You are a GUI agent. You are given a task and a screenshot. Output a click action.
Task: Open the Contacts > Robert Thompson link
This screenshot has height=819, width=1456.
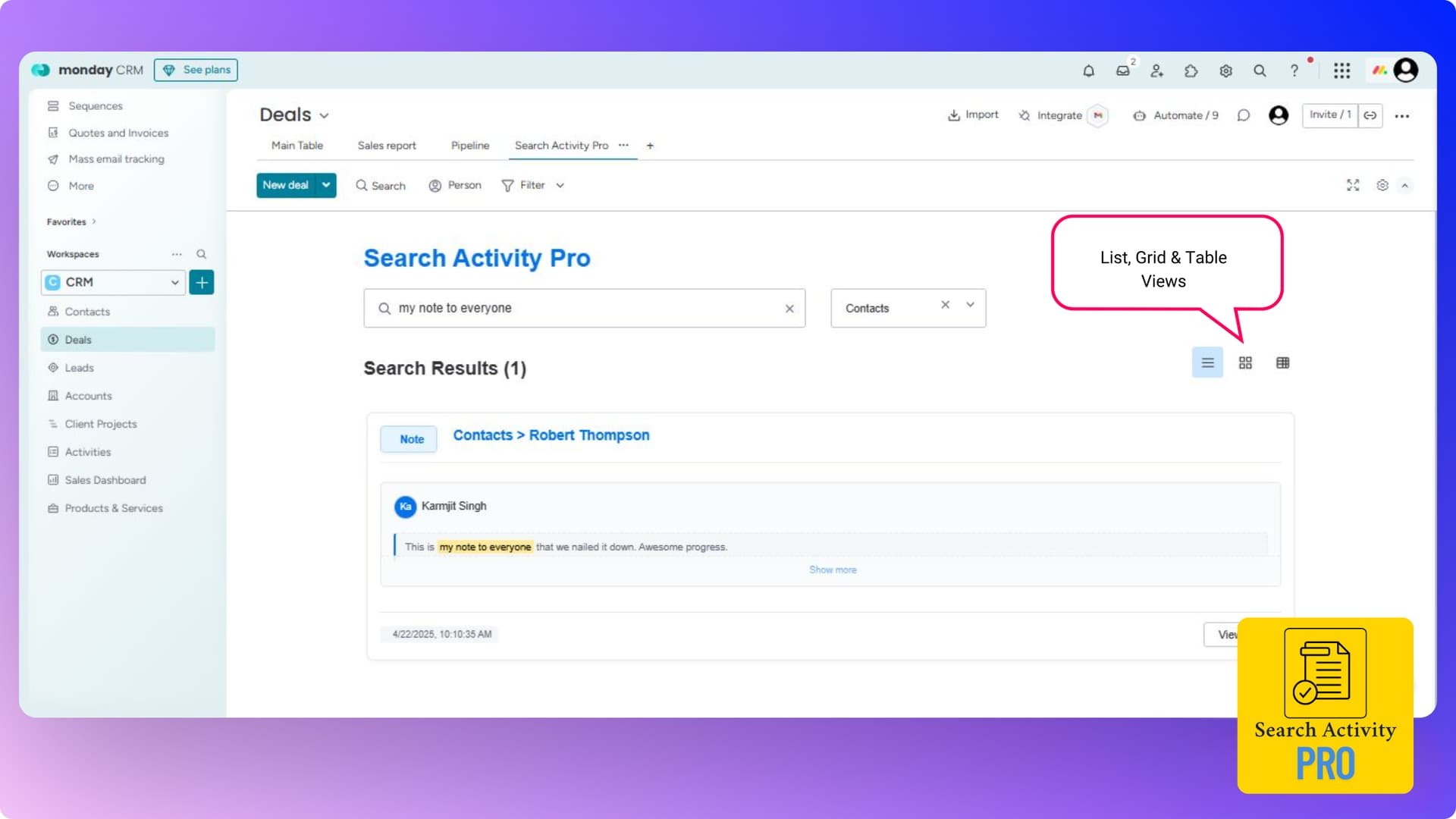tap(551, 435)
